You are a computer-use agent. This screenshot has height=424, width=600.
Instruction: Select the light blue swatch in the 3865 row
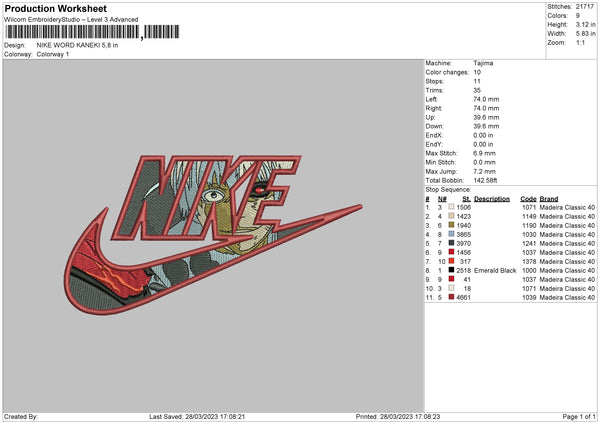click(452, 234)
